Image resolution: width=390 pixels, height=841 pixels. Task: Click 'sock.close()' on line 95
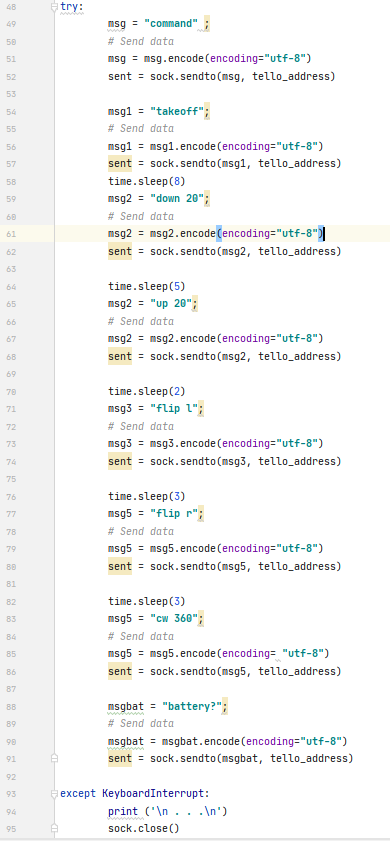[144, 829]
